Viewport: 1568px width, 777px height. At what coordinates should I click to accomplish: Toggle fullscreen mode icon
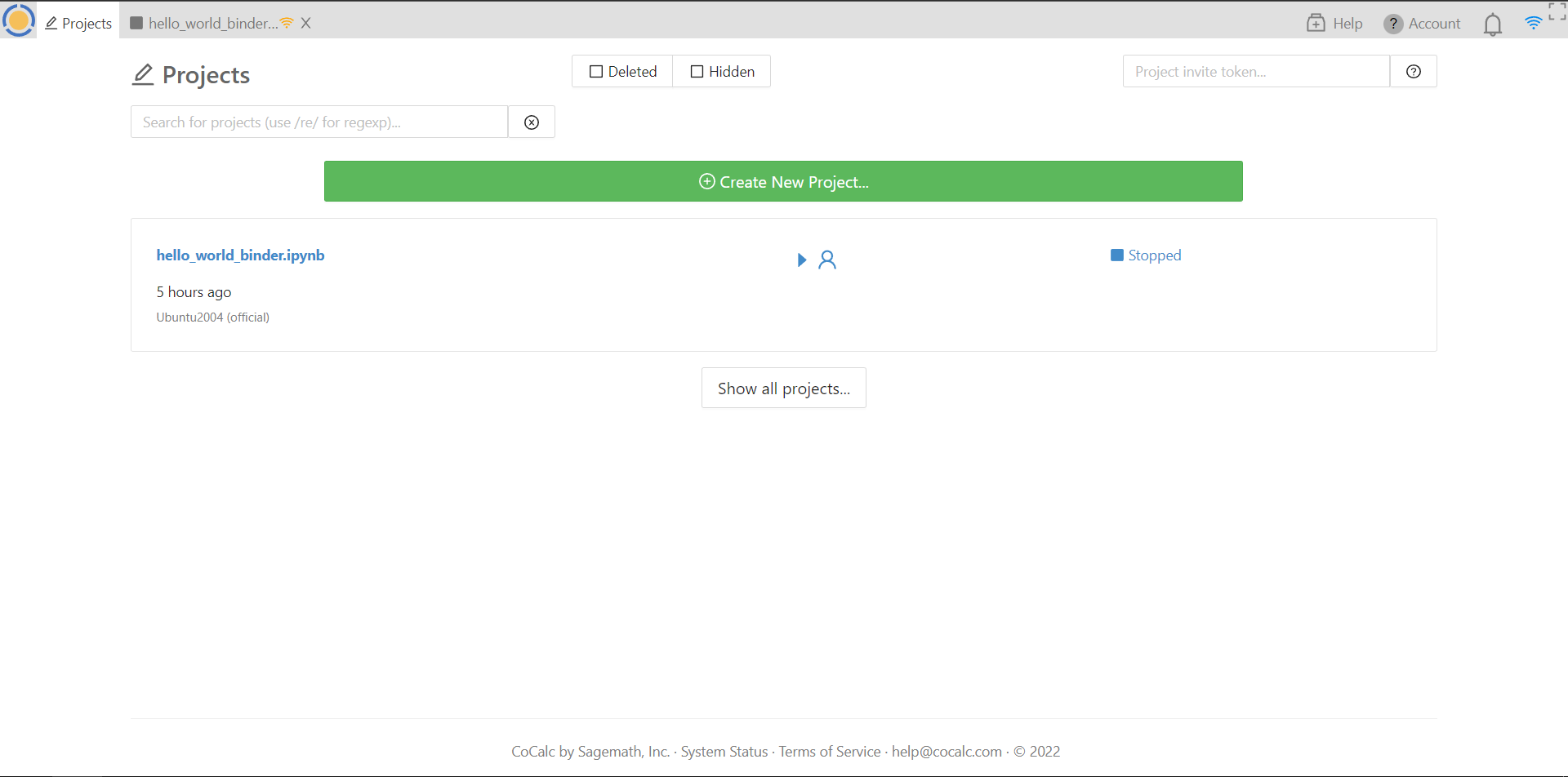[1557, 11]
